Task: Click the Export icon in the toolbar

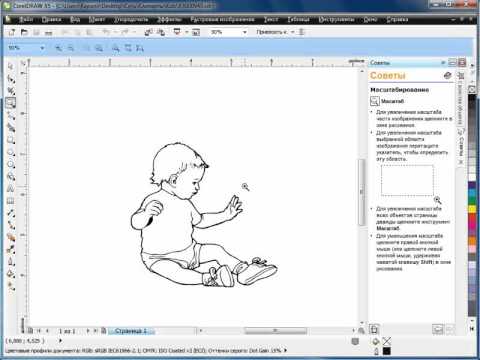Action: pos(161,32)
